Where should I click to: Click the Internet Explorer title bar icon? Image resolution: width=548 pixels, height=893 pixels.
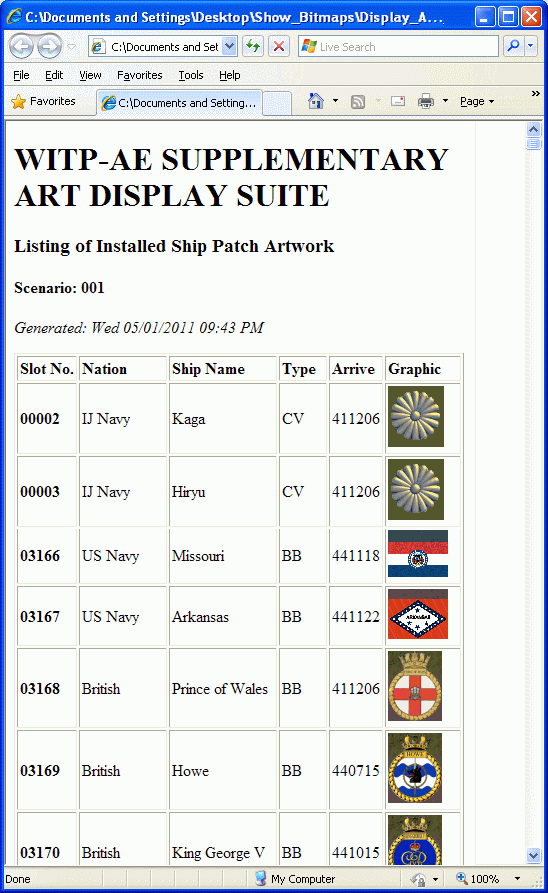[14, 17]
